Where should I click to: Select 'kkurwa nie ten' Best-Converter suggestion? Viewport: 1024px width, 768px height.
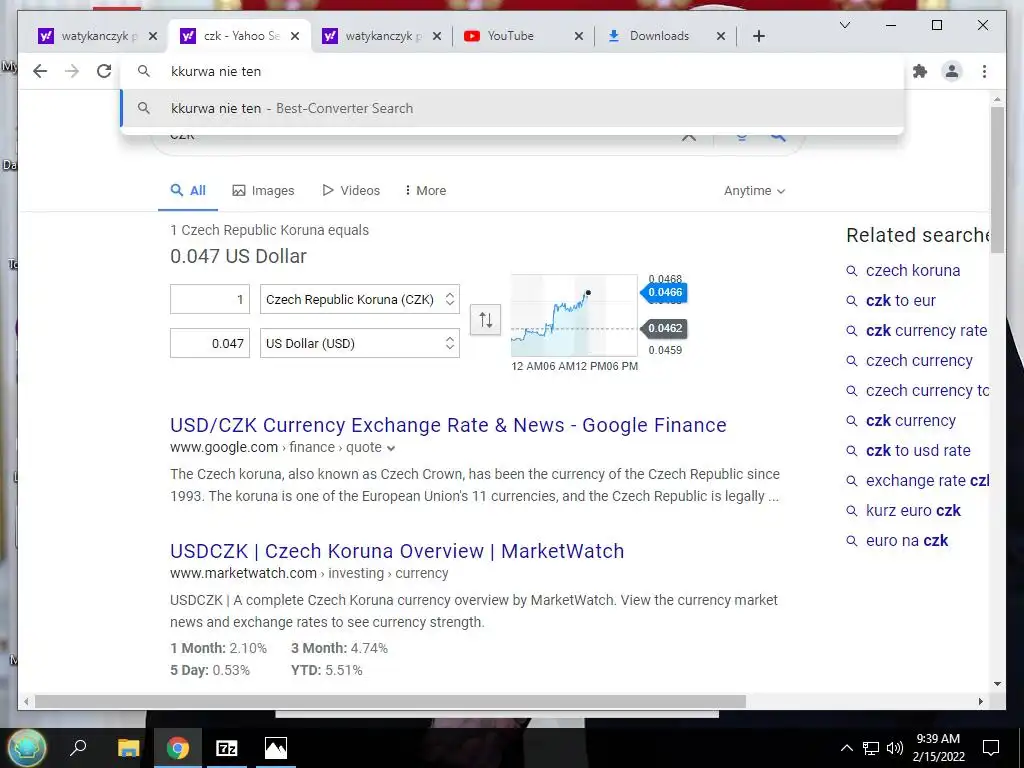coord(512,108)
